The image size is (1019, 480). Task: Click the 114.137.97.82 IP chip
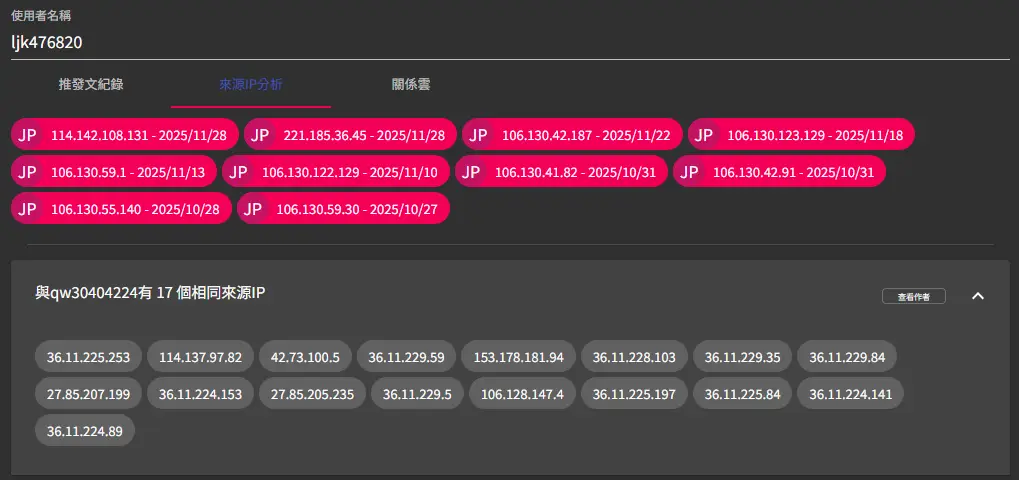click(x=200, y=357)
